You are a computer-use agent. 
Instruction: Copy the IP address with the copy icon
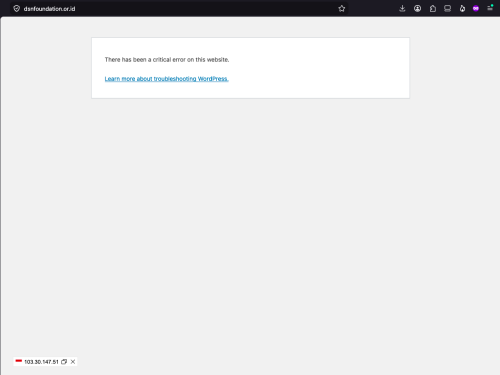point(64,362)
